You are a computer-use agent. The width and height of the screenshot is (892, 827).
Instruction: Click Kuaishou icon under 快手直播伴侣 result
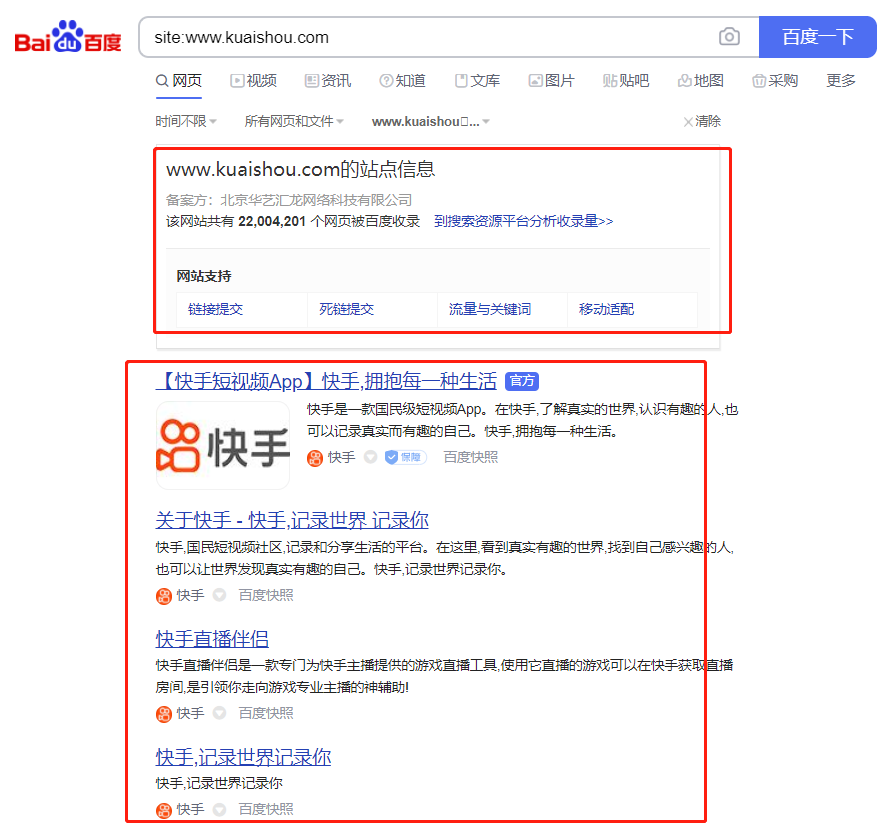click(x=164, y=714)
